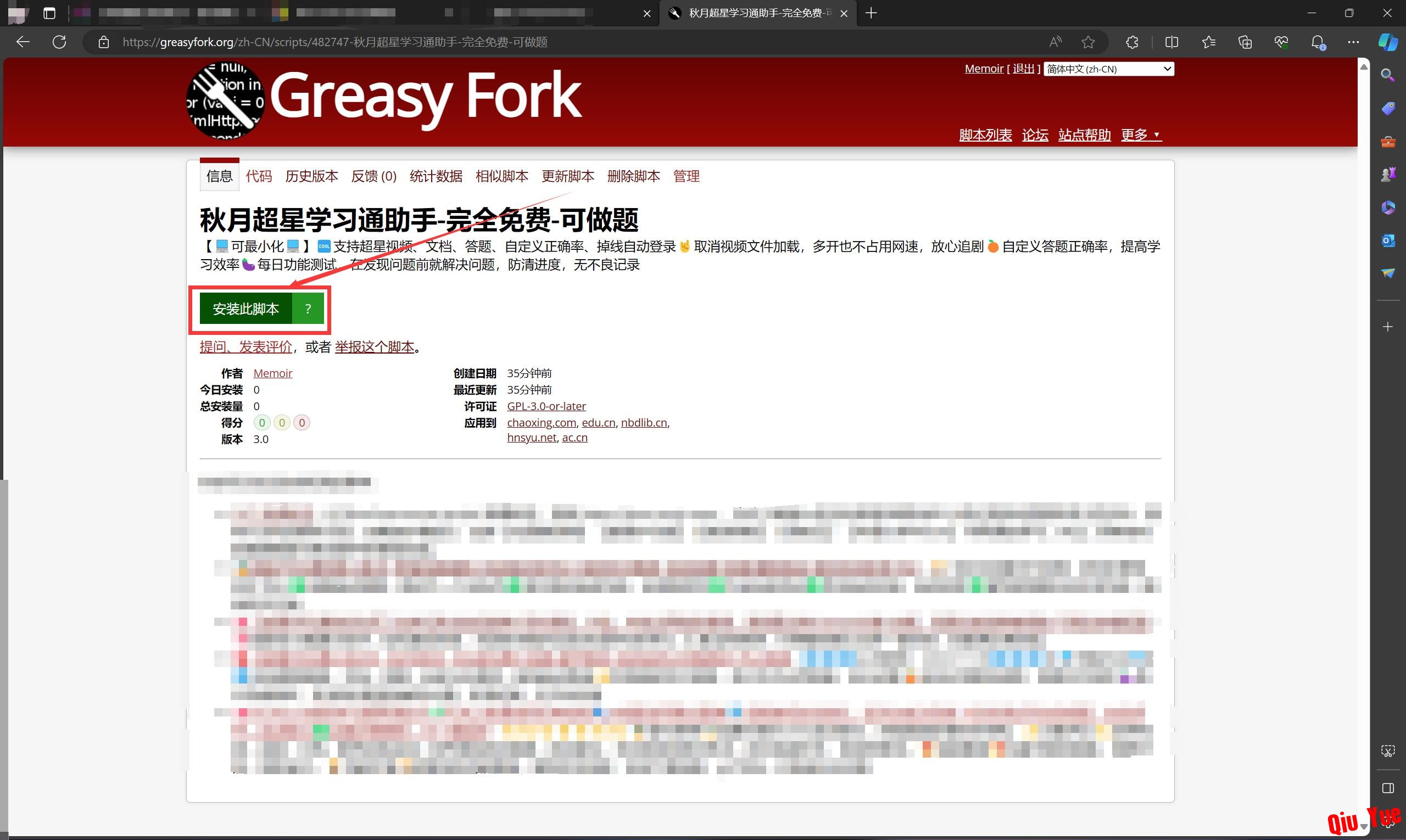Screen dimensions: 1406x840
Task: Open the language selector dropdown
Action: point(1109,69)
